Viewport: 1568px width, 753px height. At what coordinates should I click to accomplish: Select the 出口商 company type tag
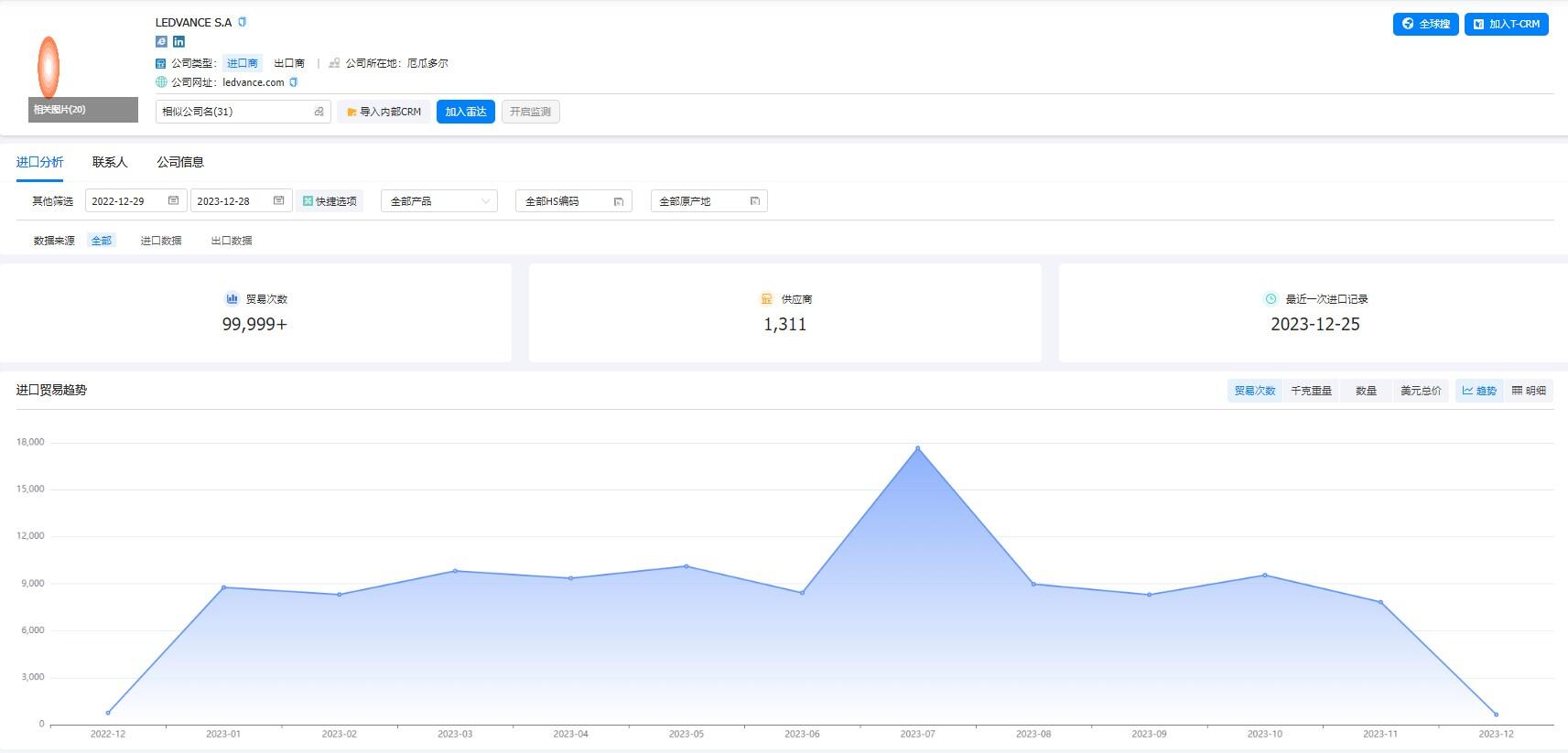click(x=289, y=63)
